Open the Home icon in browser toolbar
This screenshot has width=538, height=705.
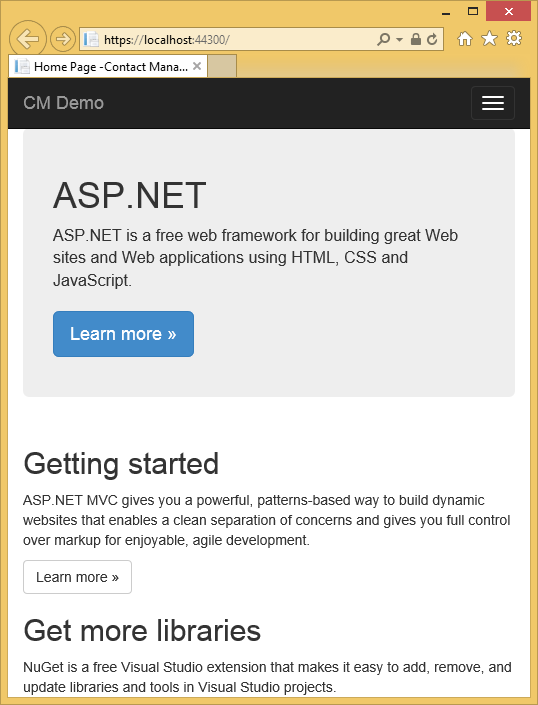coord(465,39)
